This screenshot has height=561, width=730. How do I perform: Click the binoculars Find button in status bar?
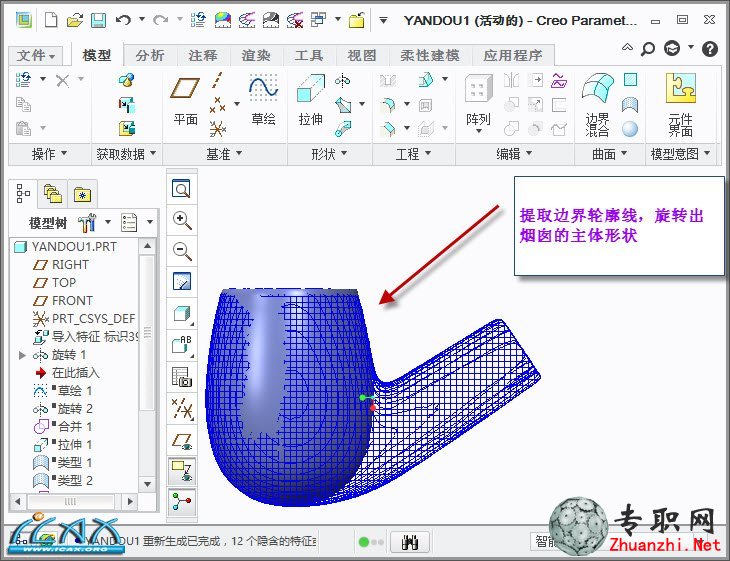tap(410, 542)
